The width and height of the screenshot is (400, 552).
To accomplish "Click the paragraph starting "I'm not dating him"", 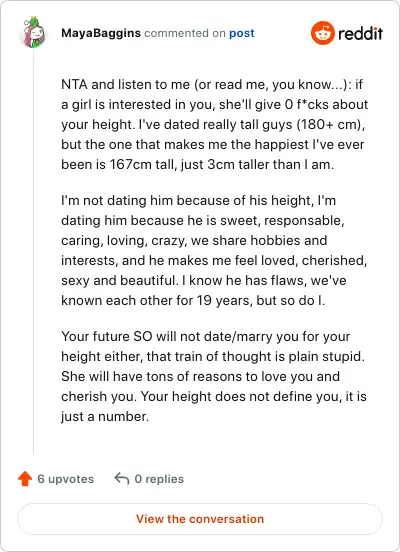I will coord(214,250).
